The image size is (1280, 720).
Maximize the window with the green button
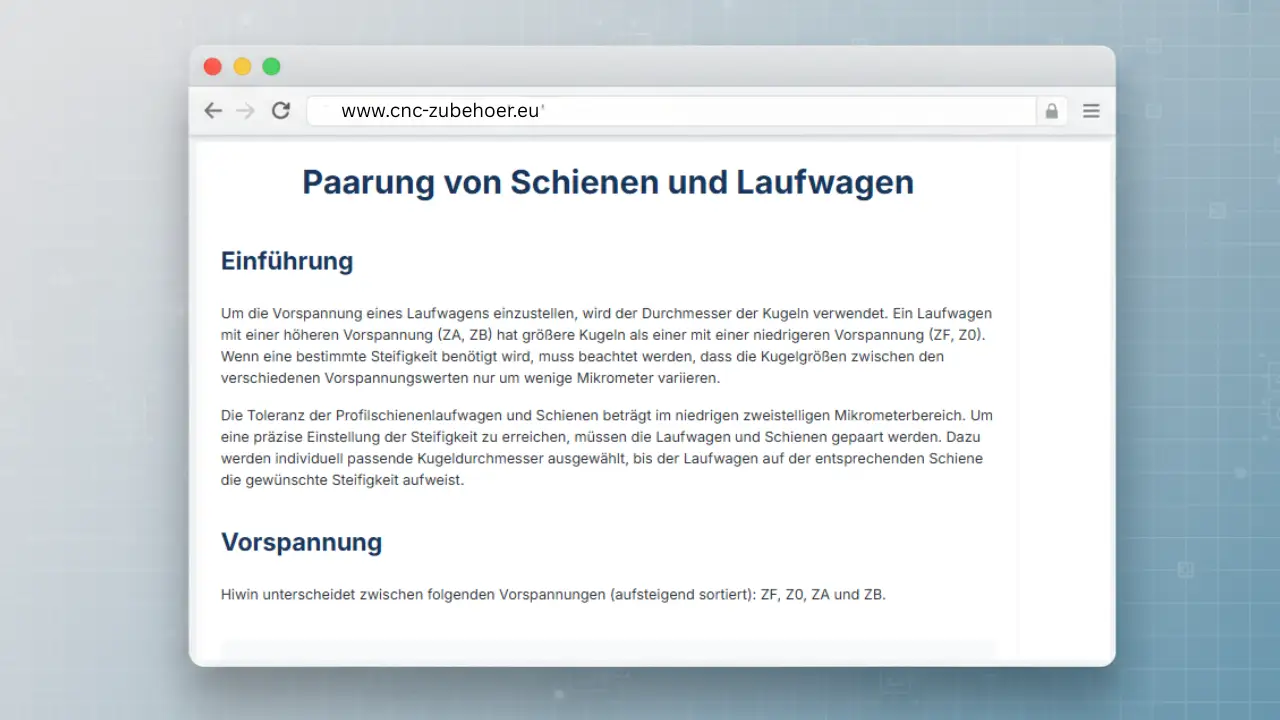(x=271, y=67)
